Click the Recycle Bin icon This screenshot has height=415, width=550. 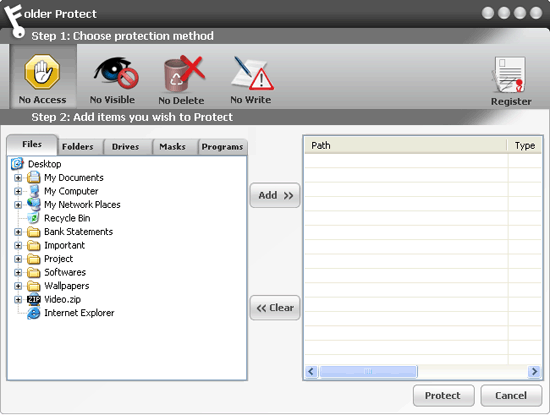pyautogui.click(x=34, y=218)
